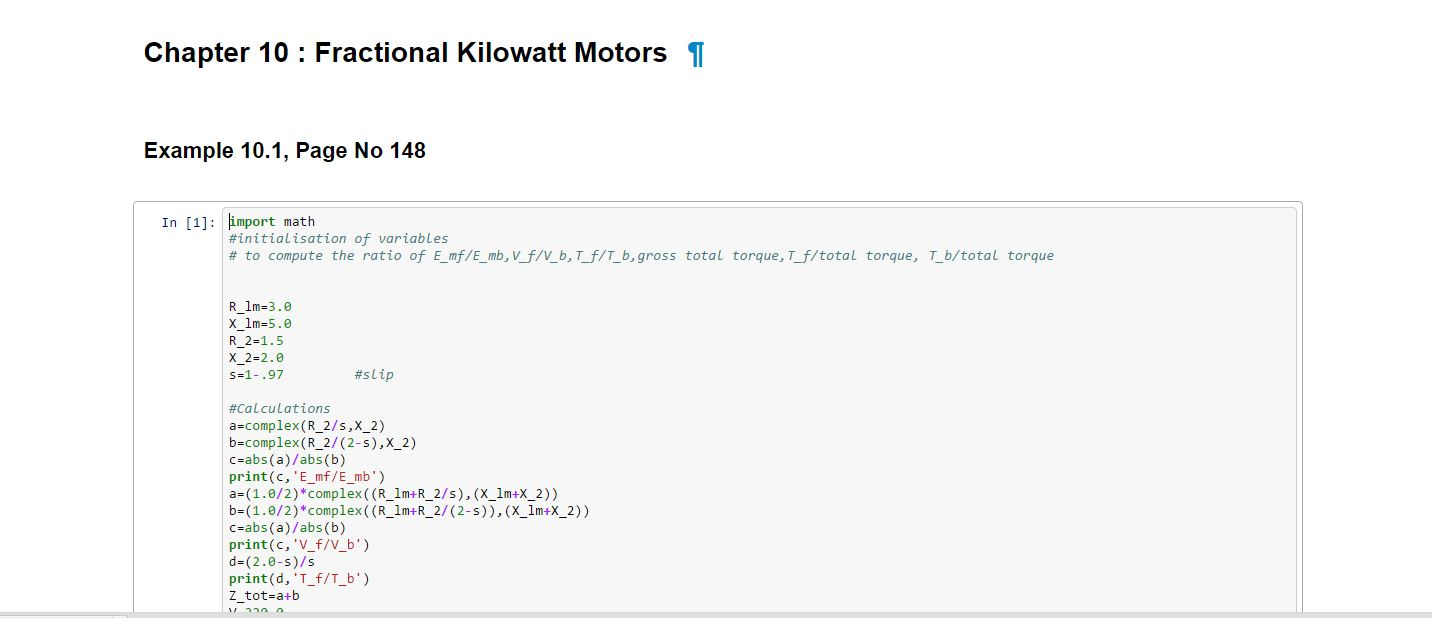Click the X_2=2.0 assignment line
The image size is (1432, 618).
[256, 358]
